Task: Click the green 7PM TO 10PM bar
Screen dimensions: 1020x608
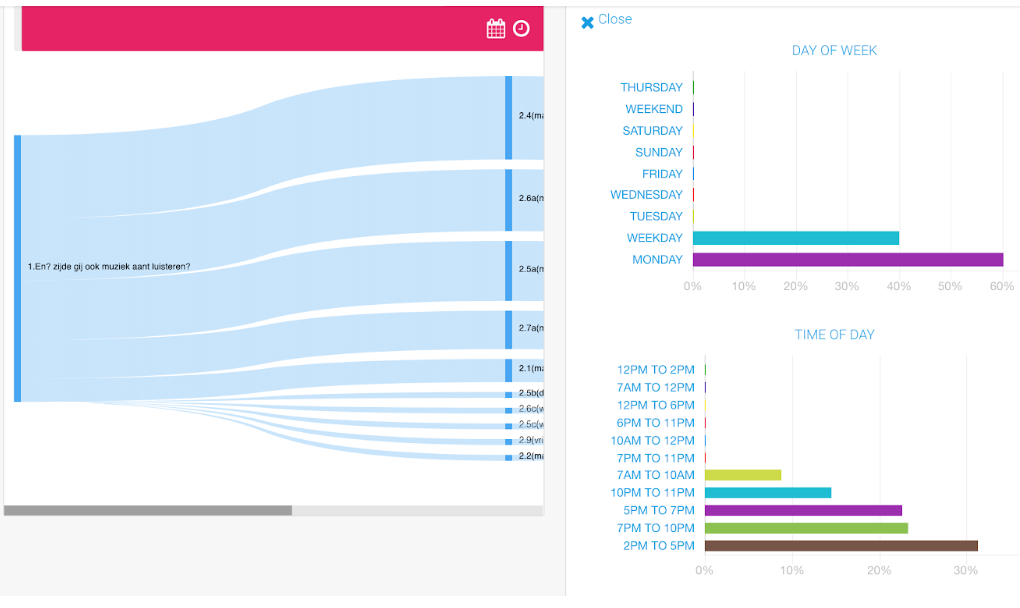Action: point(805,528)
